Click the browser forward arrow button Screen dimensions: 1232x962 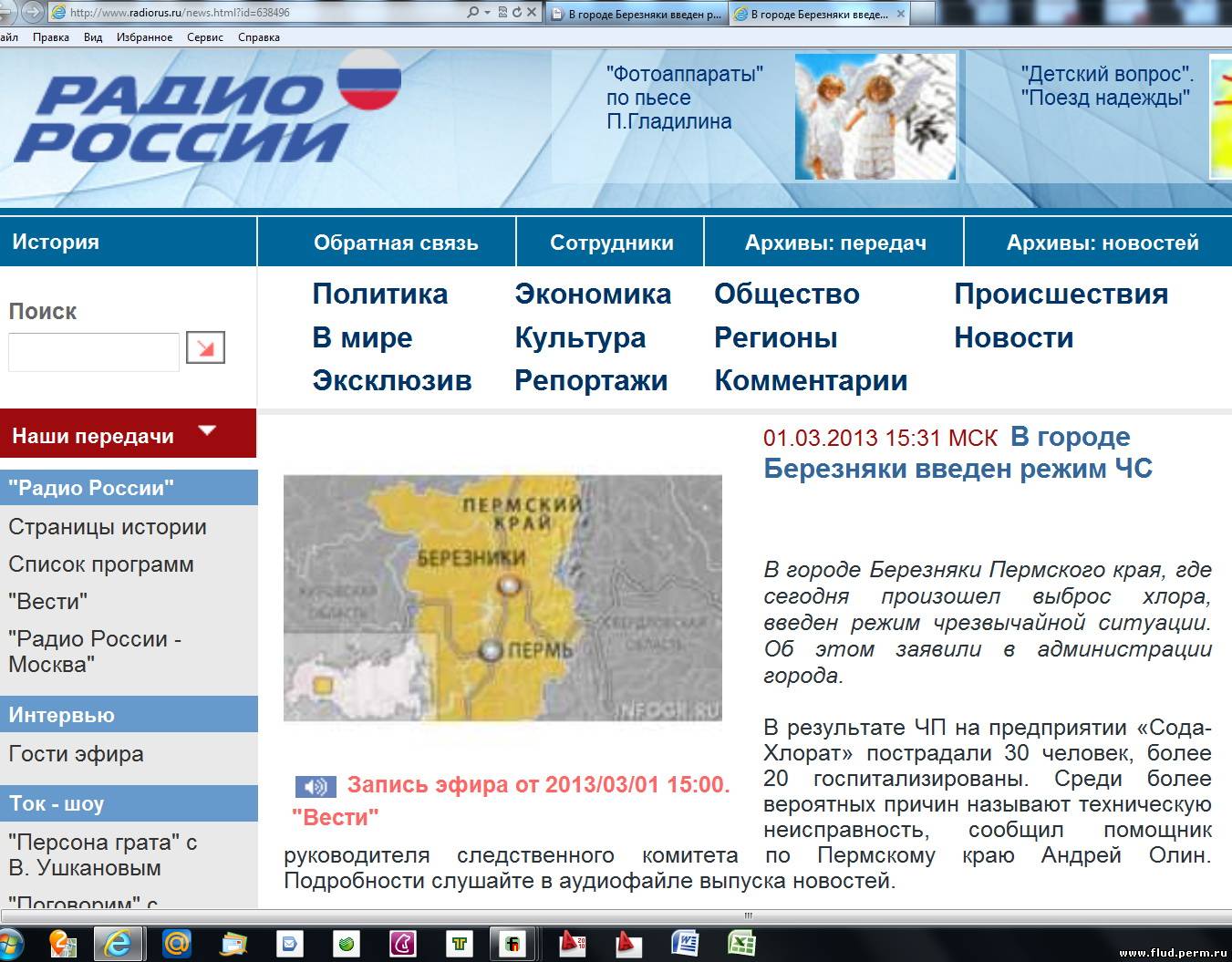[x=33, y=12]
